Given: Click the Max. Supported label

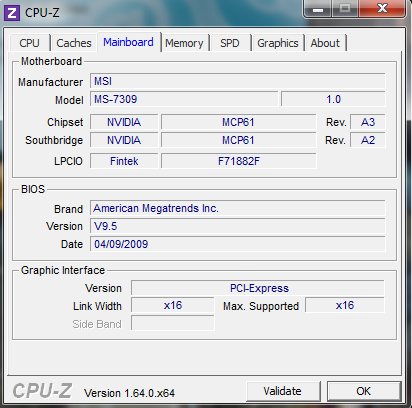Looking at the screenshot, I should point(261,306).
